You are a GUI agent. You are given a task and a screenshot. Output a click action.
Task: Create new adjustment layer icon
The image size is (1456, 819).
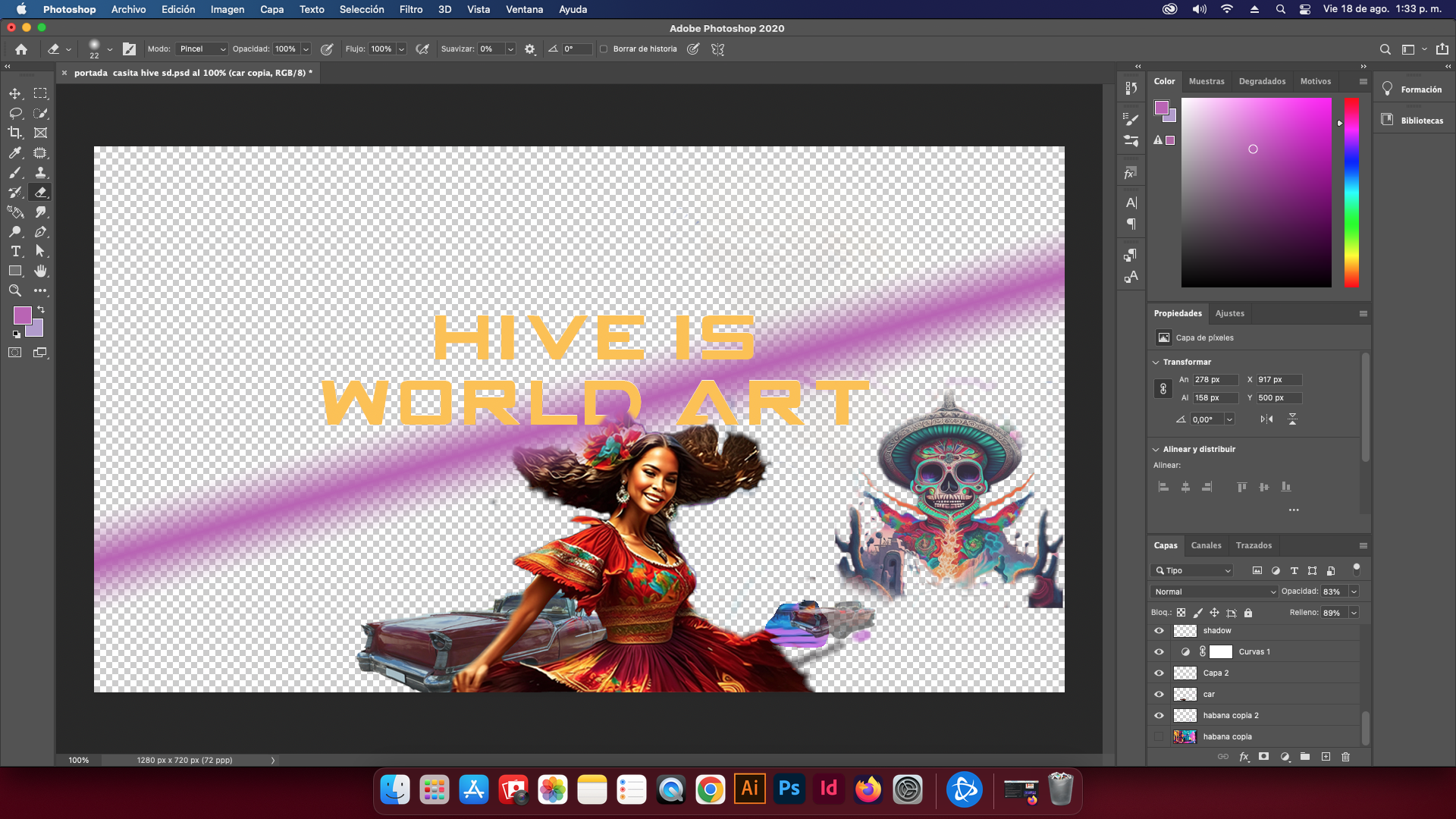point(1285,757)
